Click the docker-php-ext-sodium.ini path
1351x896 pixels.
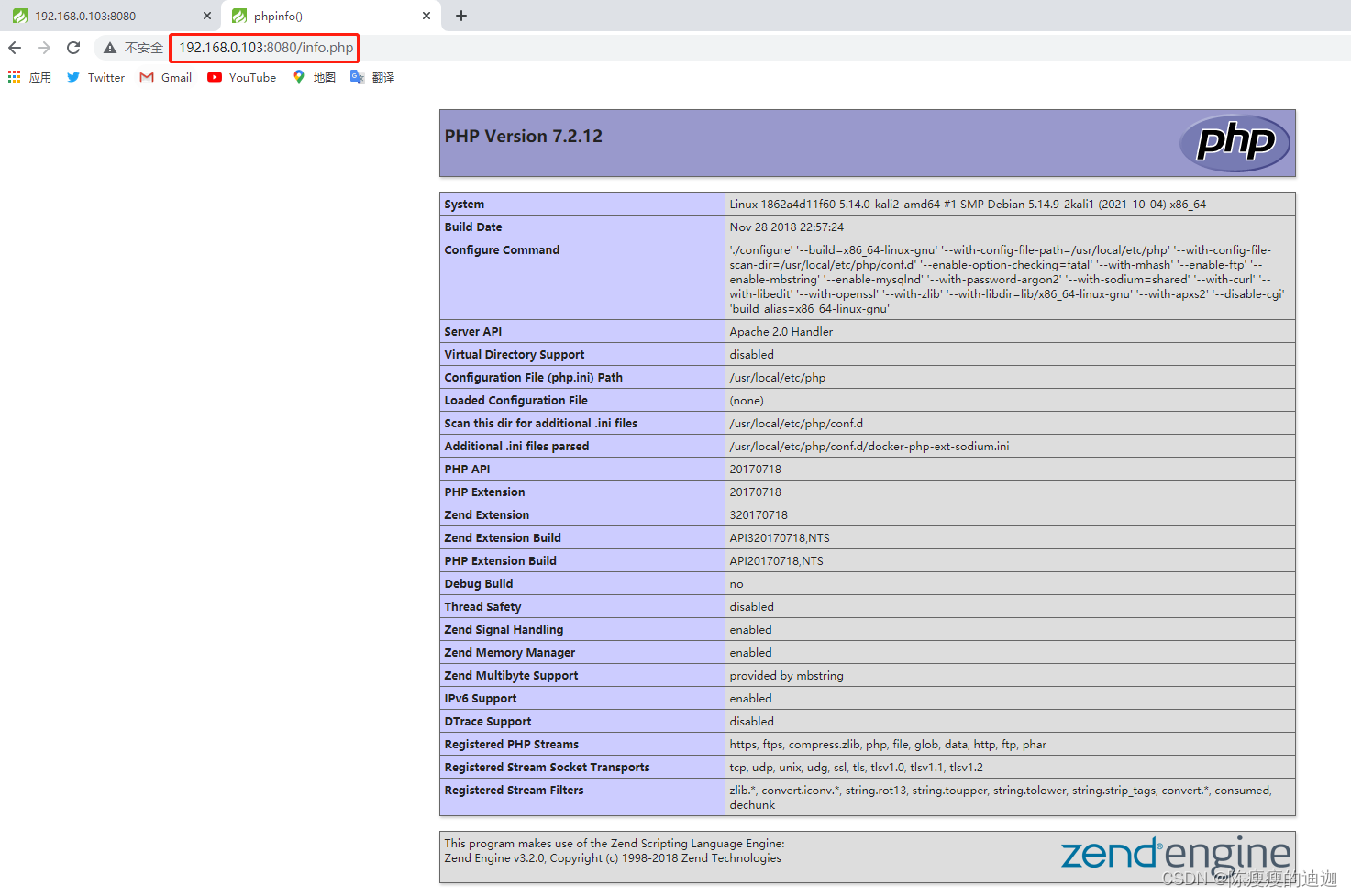coord(869,446)
